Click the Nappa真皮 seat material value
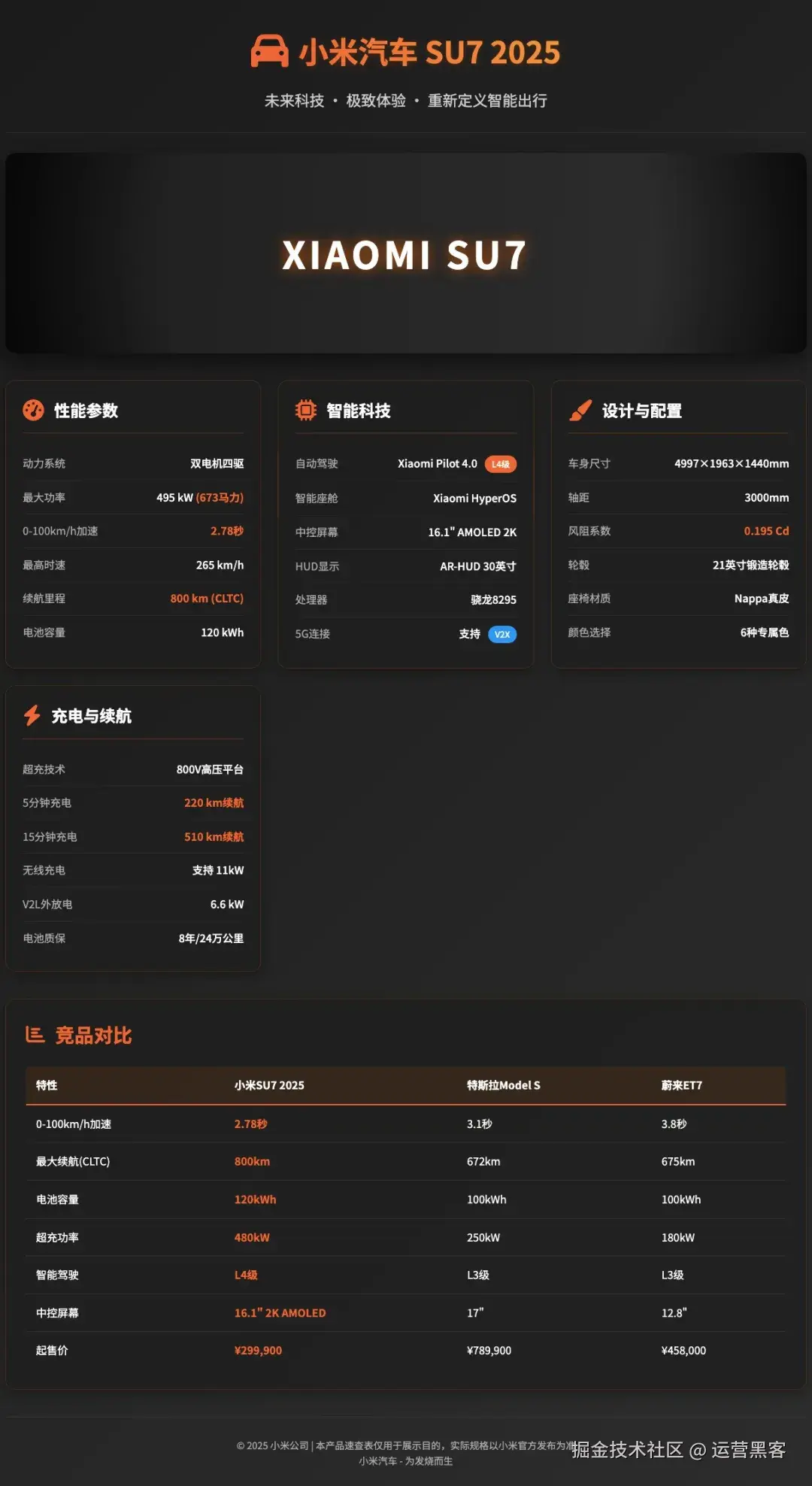The image size is (812, 1486). [762, 599]
